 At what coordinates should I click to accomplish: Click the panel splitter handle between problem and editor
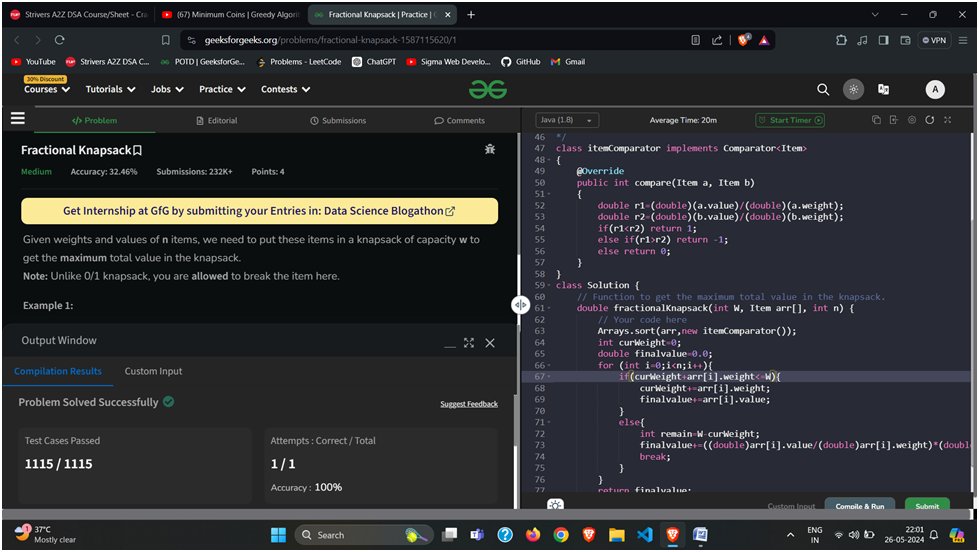(x=521, y=305)
